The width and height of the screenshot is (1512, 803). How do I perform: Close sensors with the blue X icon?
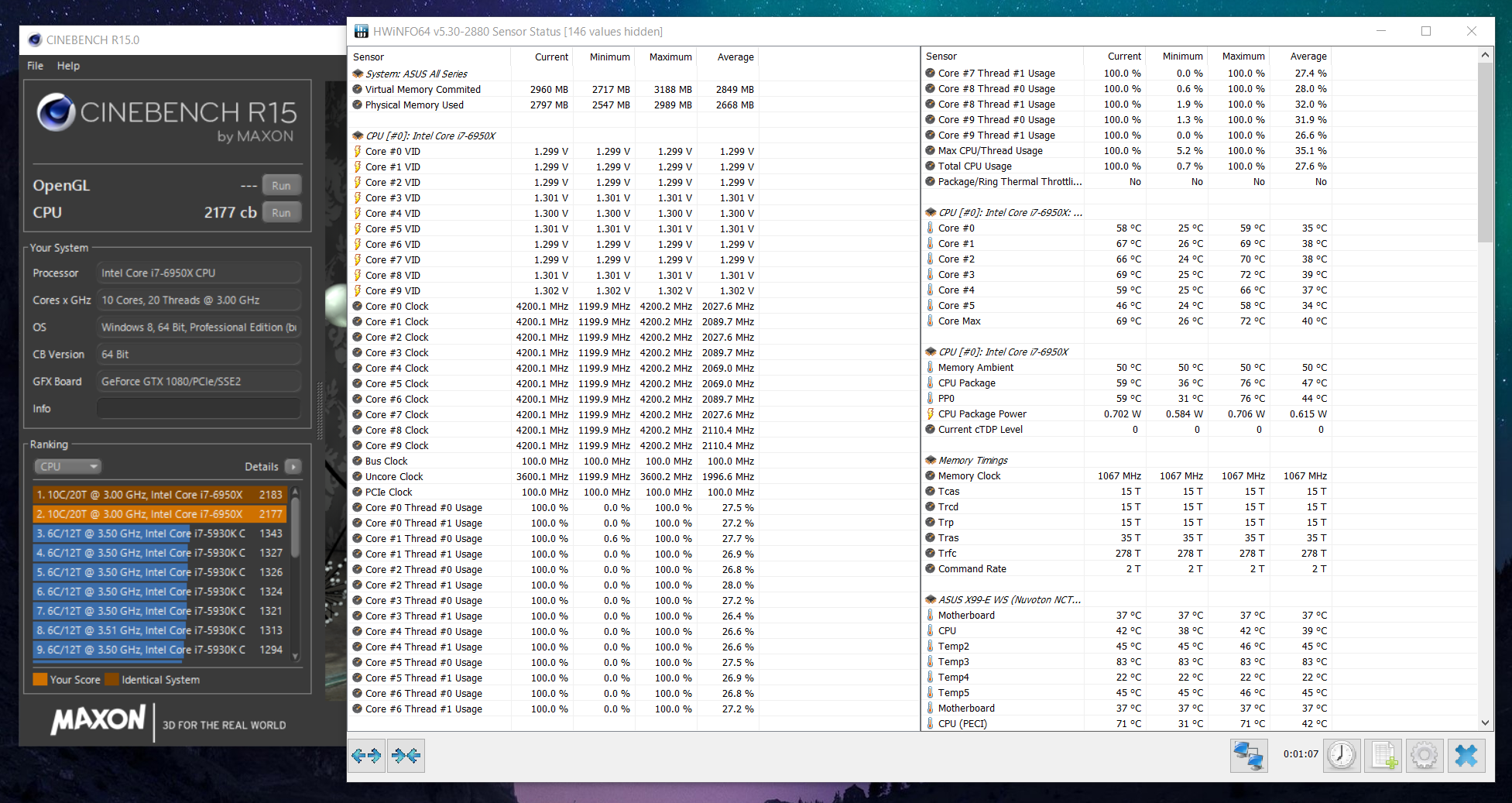(x=1466, y=755)
